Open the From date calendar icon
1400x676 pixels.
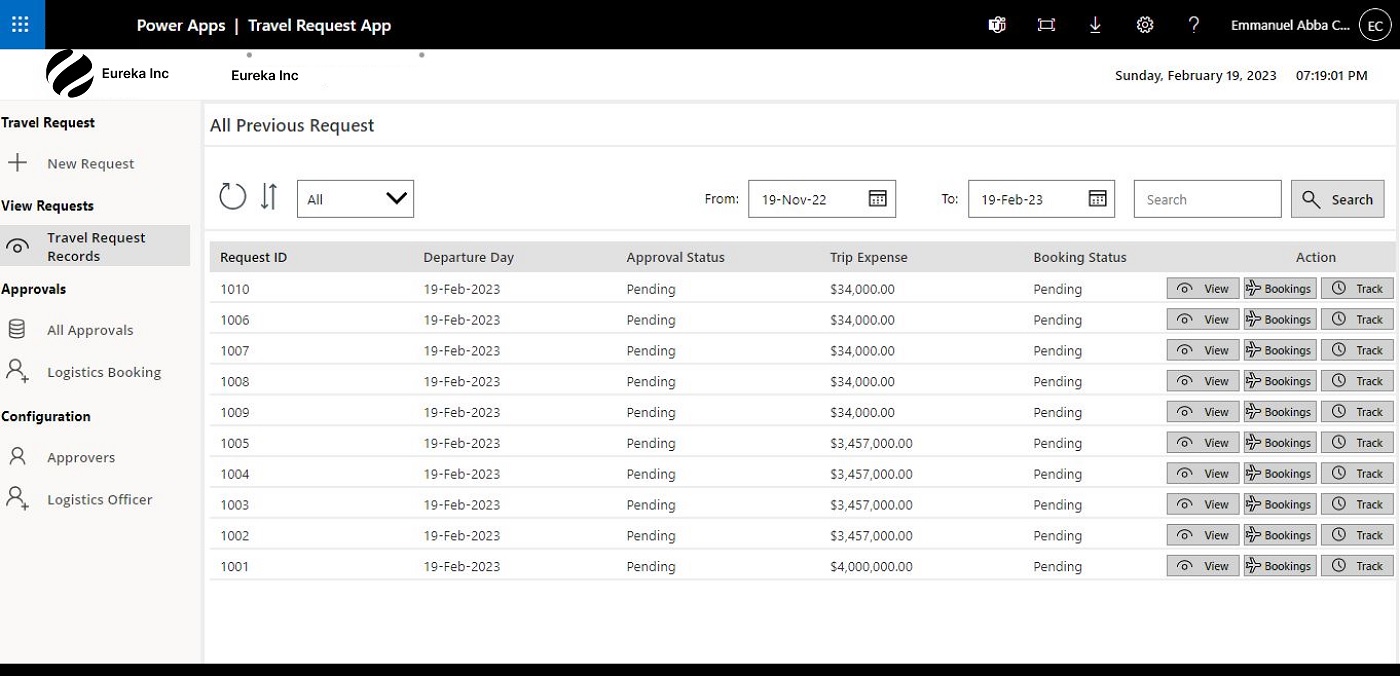(877, 199)
